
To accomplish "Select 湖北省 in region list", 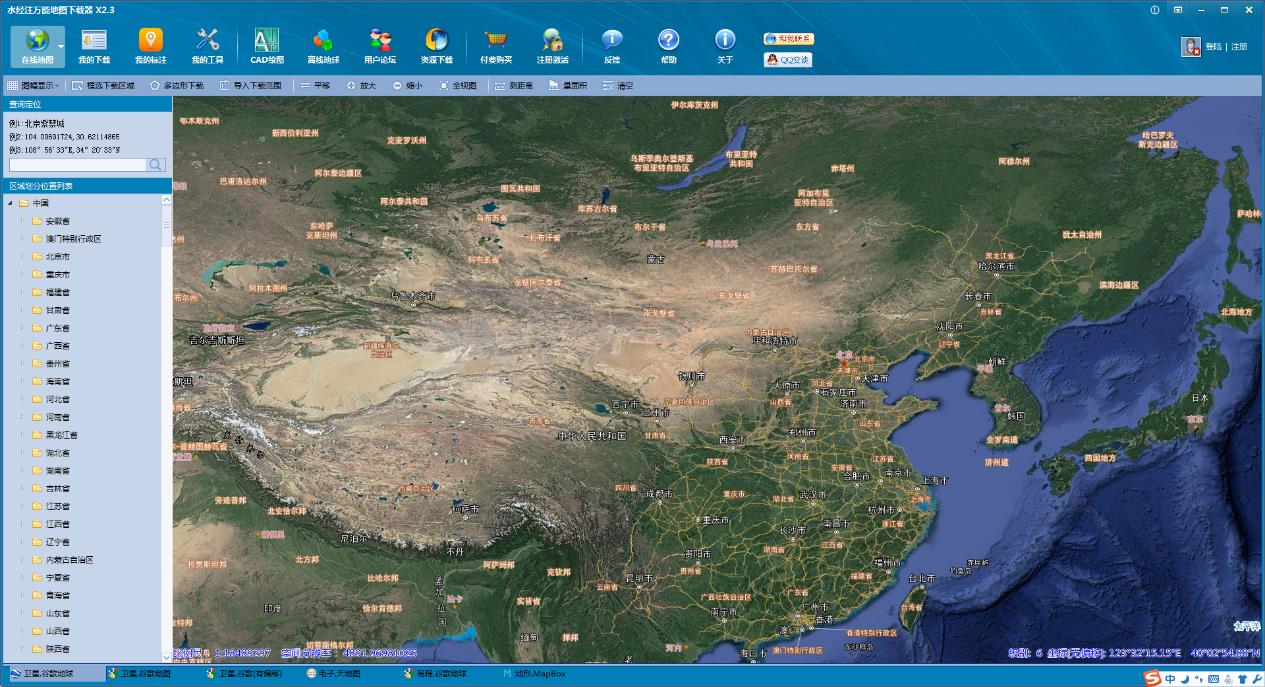I will [x=57, y=452].
